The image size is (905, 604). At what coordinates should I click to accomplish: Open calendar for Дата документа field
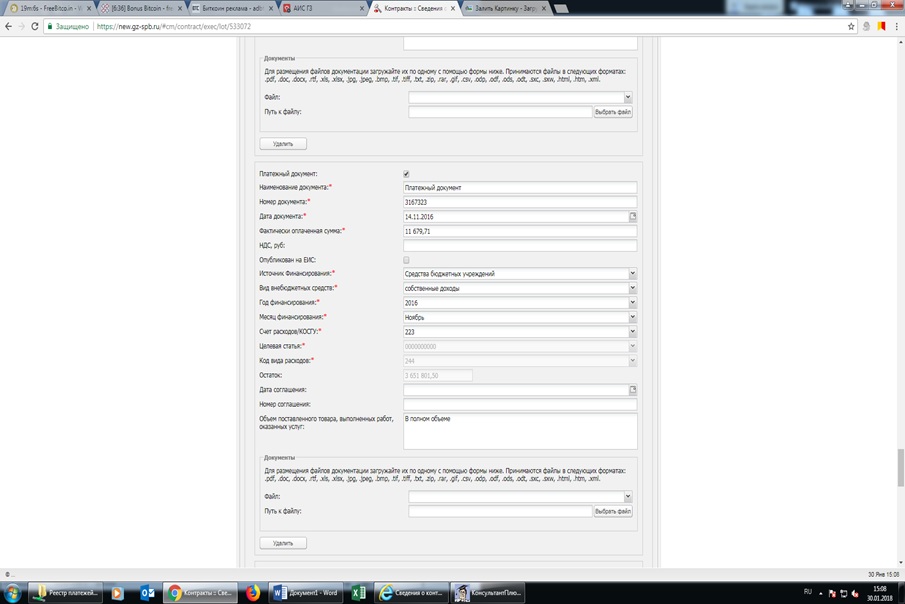pos(633,217)
